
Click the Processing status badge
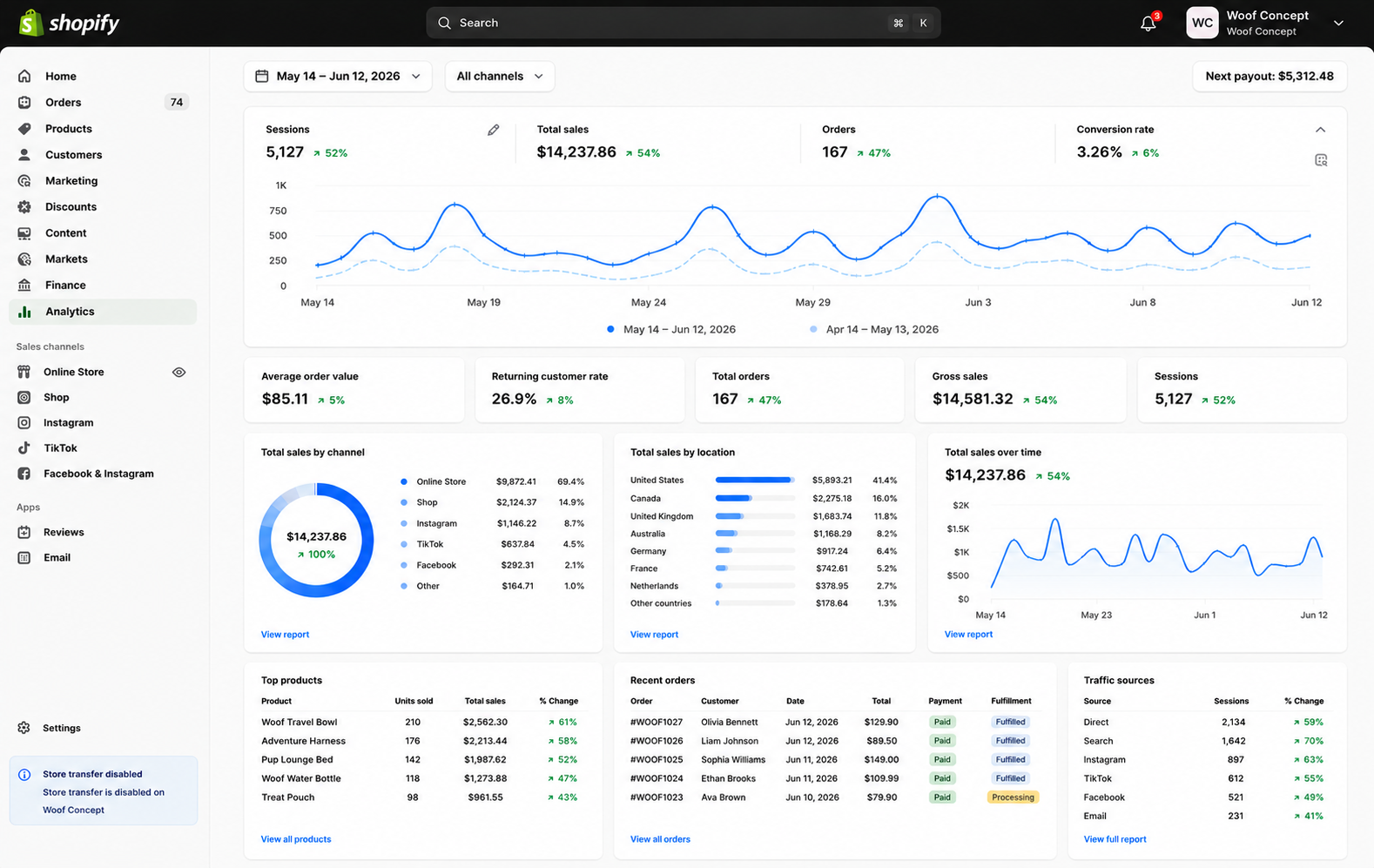(1014, 797)
